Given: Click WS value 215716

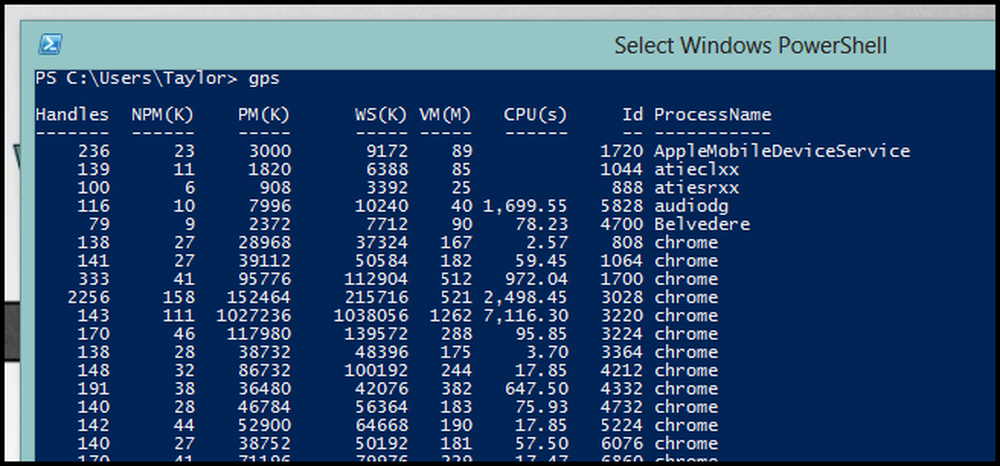Looking at the screenshot, I should point(376,298).
